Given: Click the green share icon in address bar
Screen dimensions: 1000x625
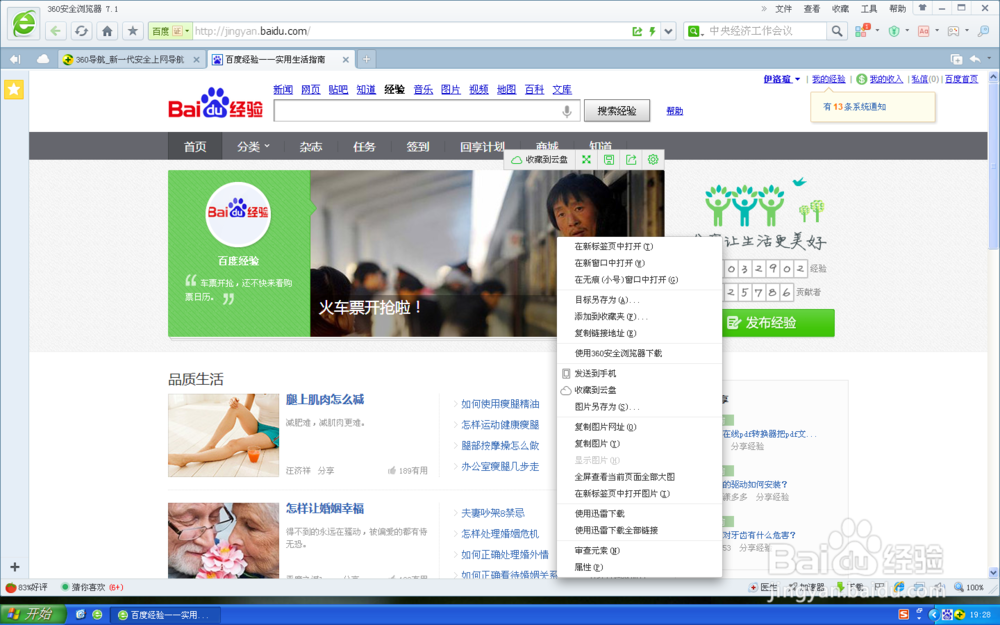Looking at the screenshot, I should 636,31.
